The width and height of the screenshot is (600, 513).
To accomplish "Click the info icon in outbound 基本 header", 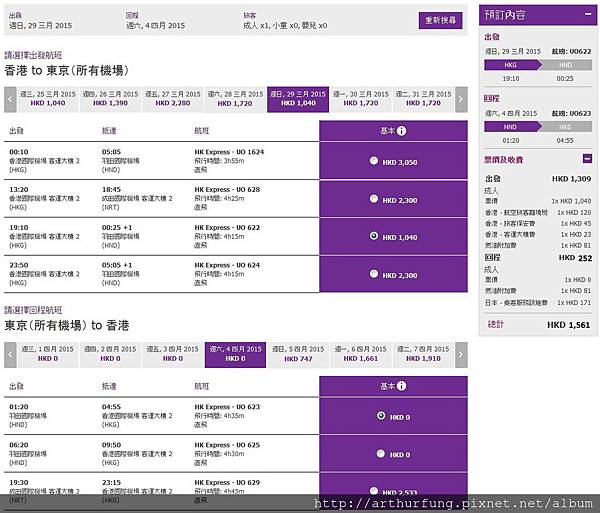I will [401, 131].
